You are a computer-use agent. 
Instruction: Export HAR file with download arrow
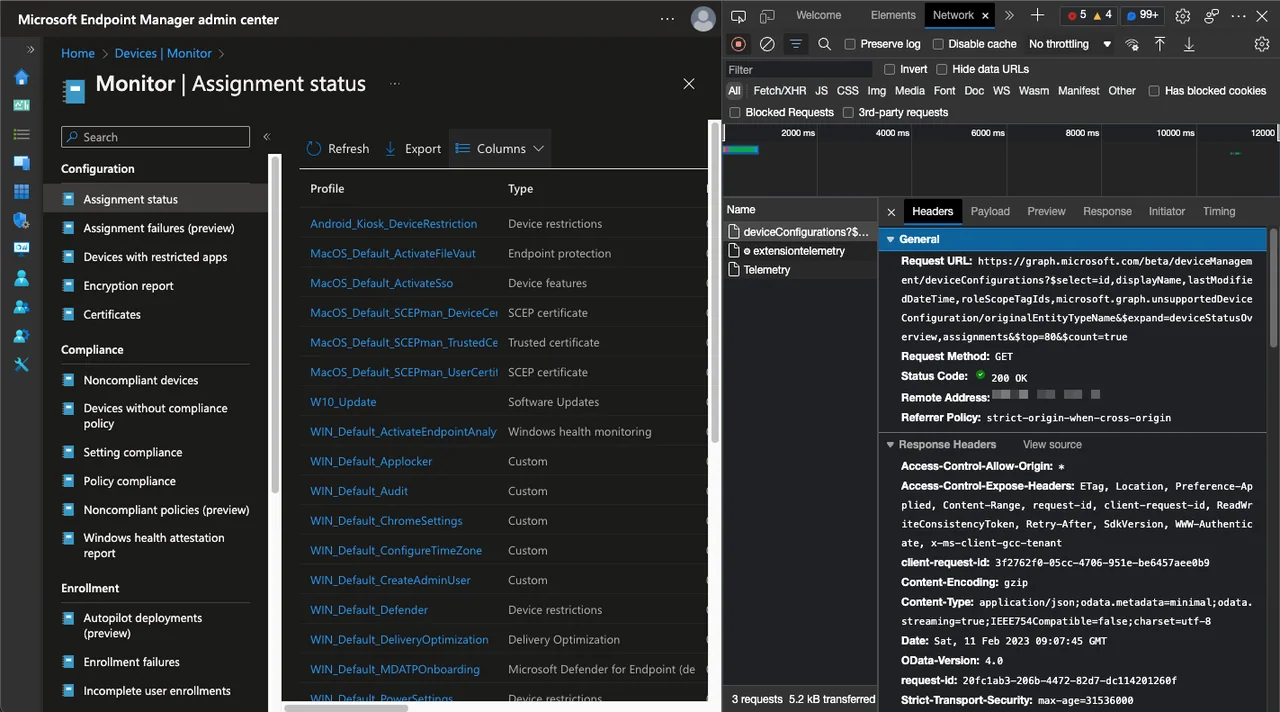pyautogui.click(x=1189, y=44)
